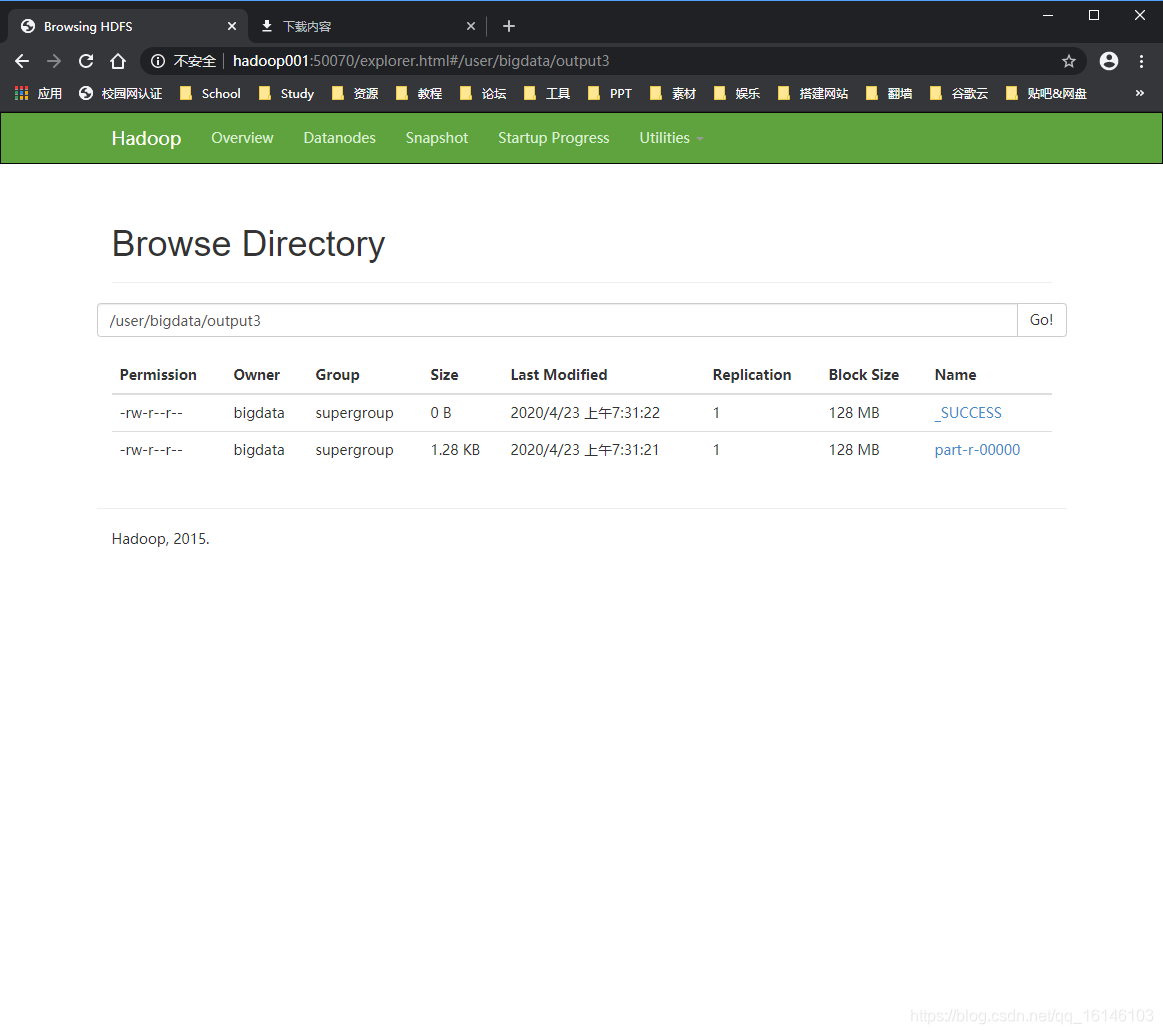Viewport: 1163px width, 1034px height.
Task: Open the 资源 bookmark folder
Action: (355, 93)
